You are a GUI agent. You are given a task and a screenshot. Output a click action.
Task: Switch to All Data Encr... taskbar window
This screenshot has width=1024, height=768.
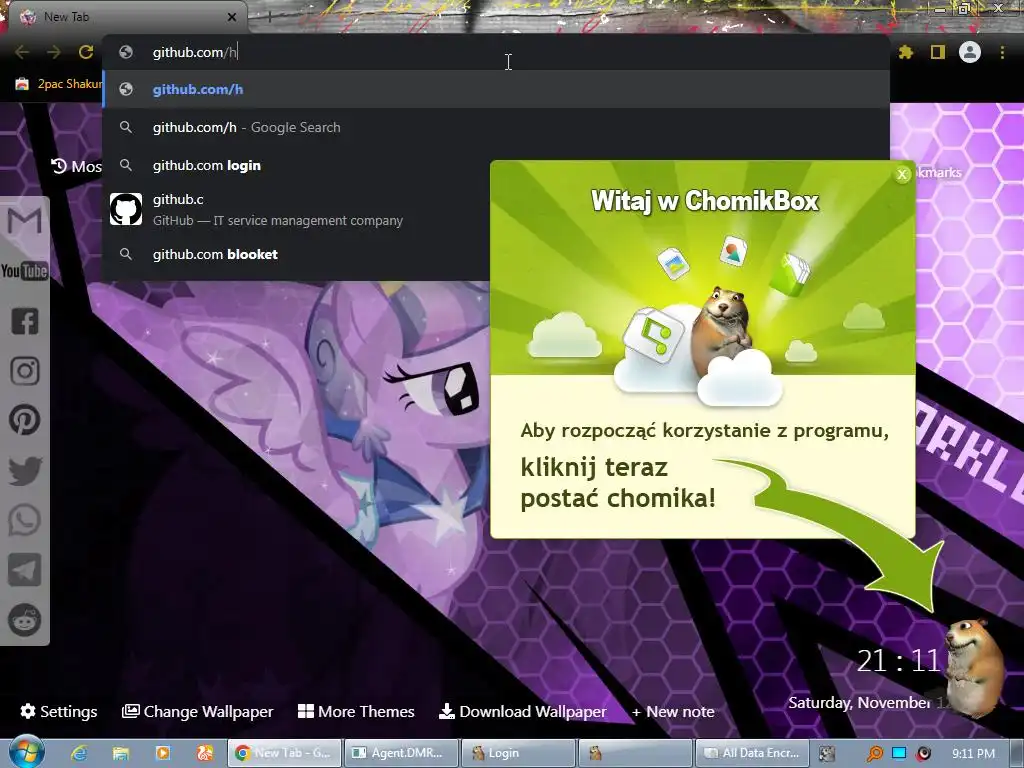click(x=752, y=753)
